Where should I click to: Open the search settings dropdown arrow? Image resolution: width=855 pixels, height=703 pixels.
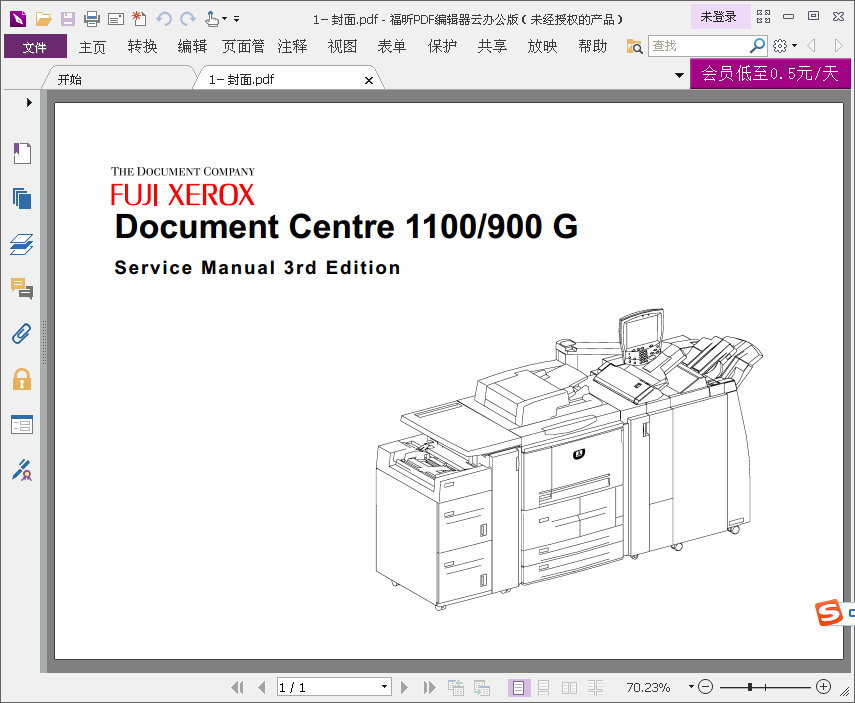794,46
